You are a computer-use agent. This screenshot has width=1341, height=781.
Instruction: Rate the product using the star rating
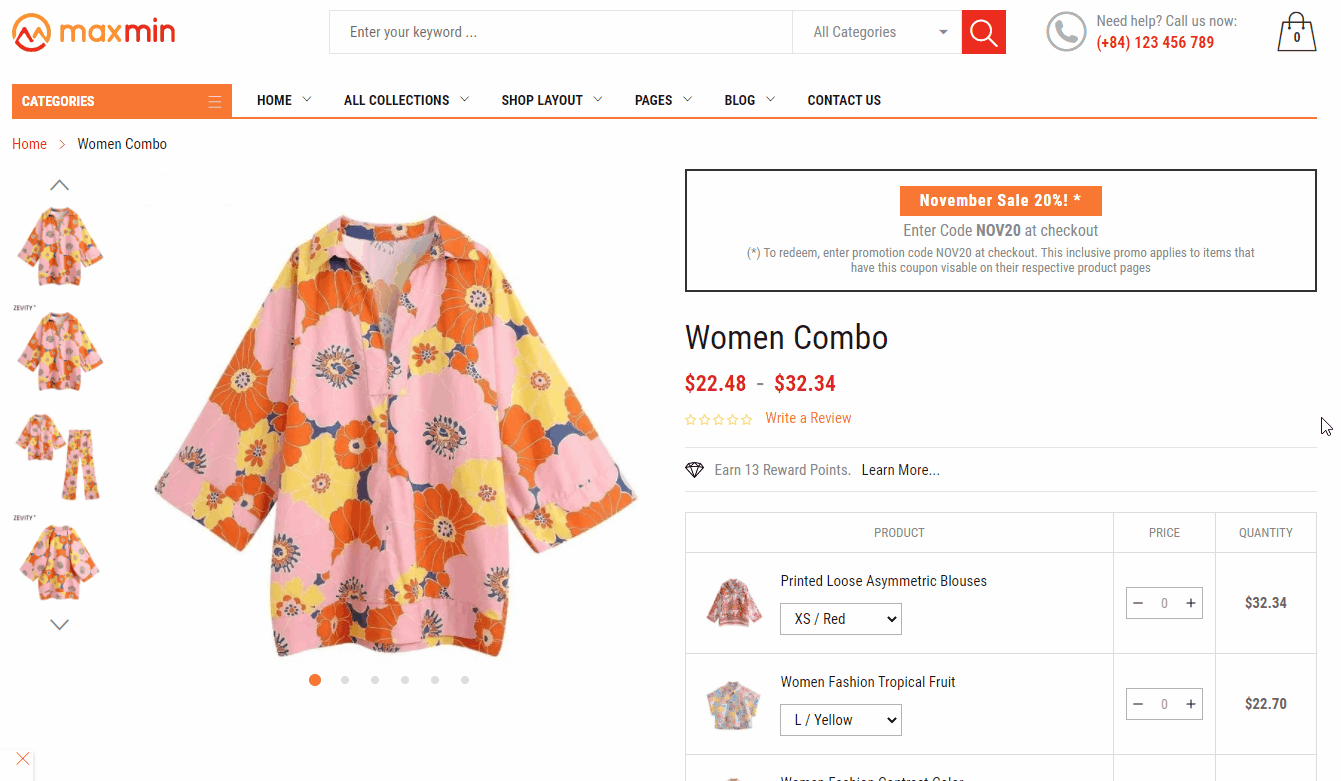coord(719,420)
